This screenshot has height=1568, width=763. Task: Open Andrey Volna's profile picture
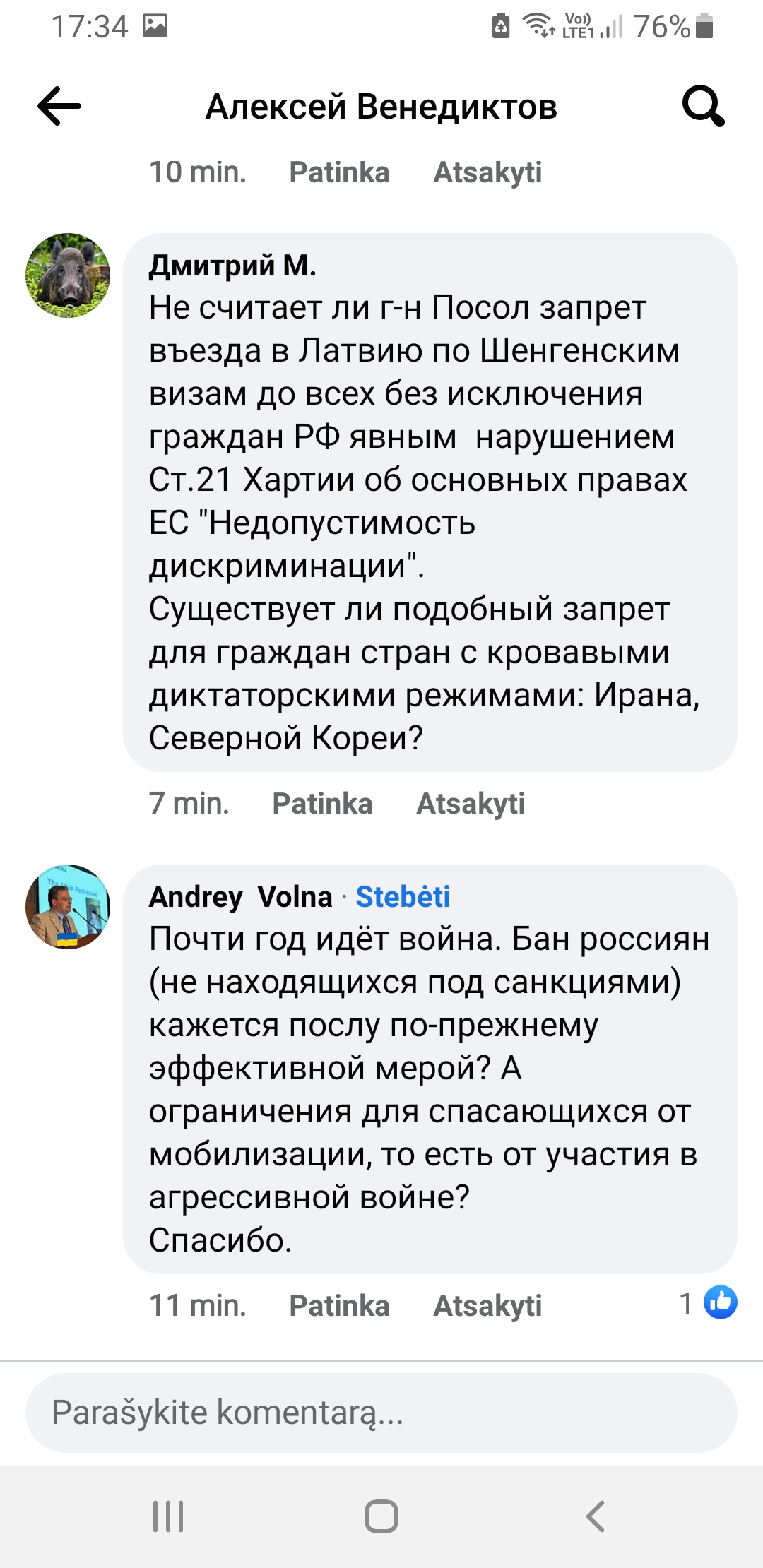click(x=68, y=907)
